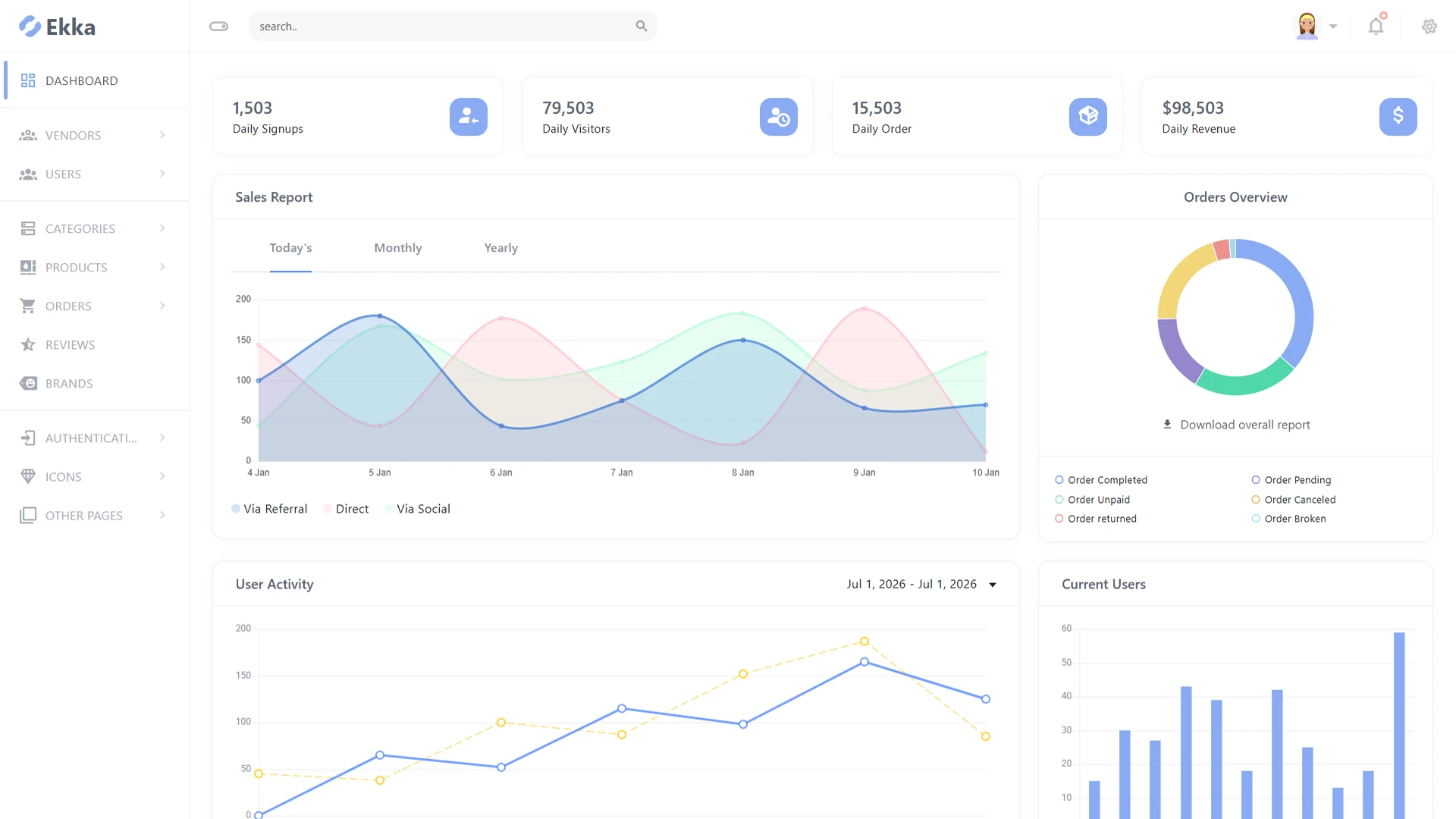Viewport: 1456px width, 819px height.
Task: Open the User Activity date range dropdown
Action: point(921,584)
